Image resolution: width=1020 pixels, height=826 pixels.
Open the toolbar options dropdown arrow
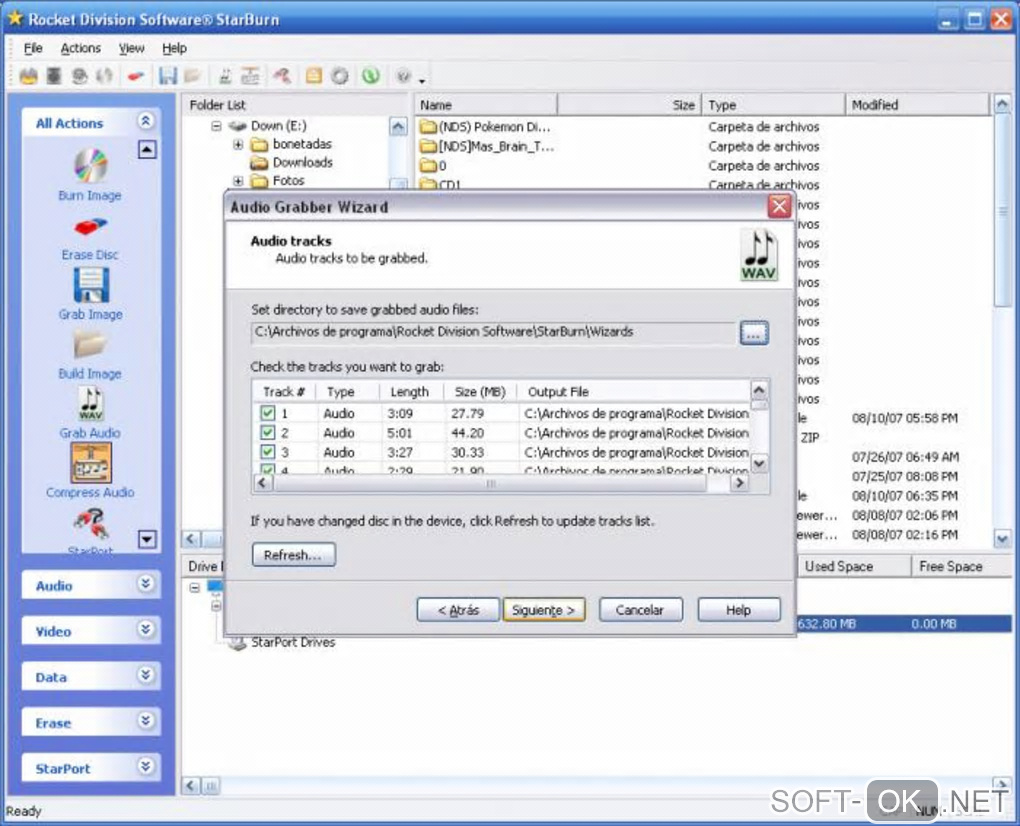click(x=422, y=81)
